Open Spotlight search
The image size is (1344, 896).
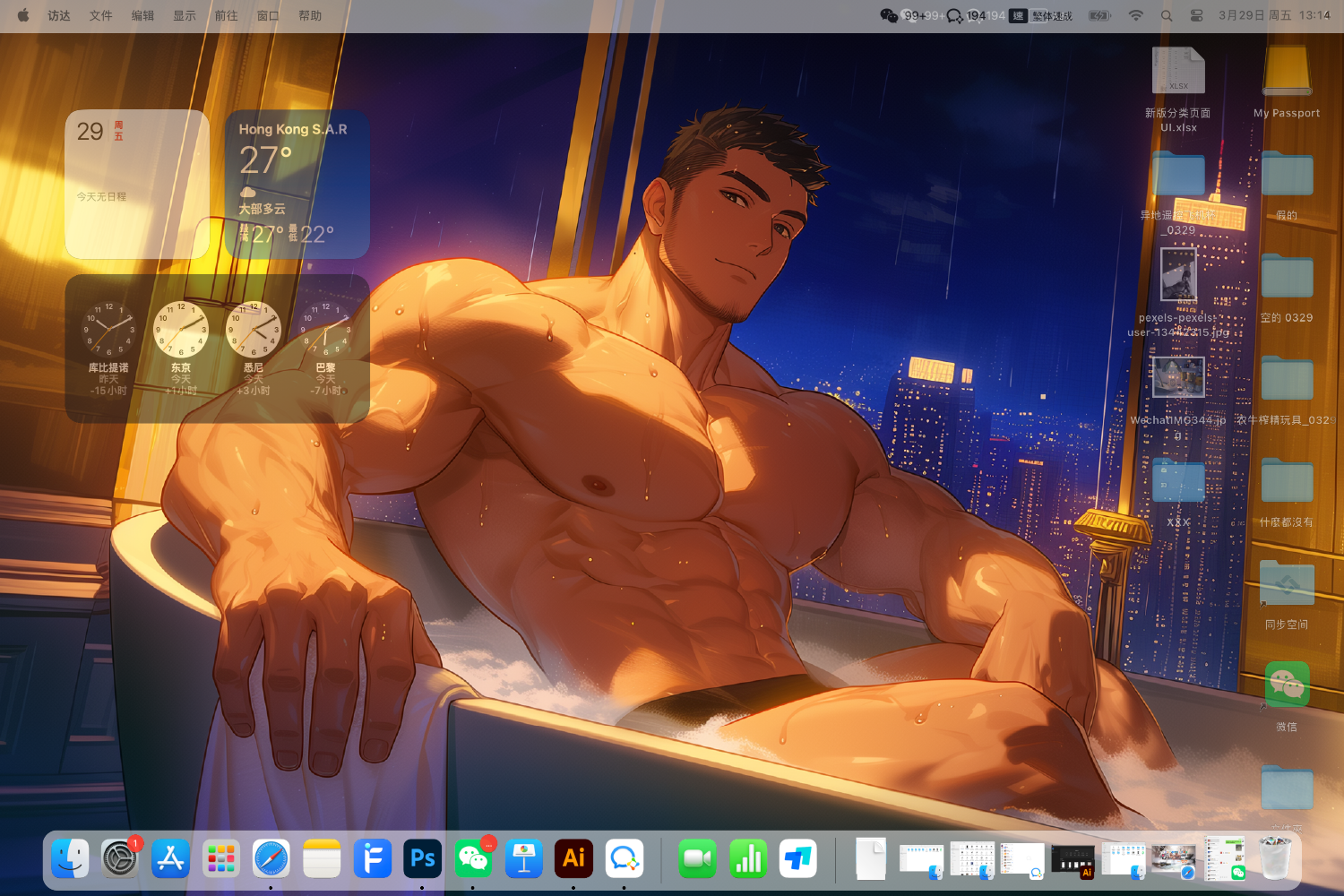[1167, 15]
